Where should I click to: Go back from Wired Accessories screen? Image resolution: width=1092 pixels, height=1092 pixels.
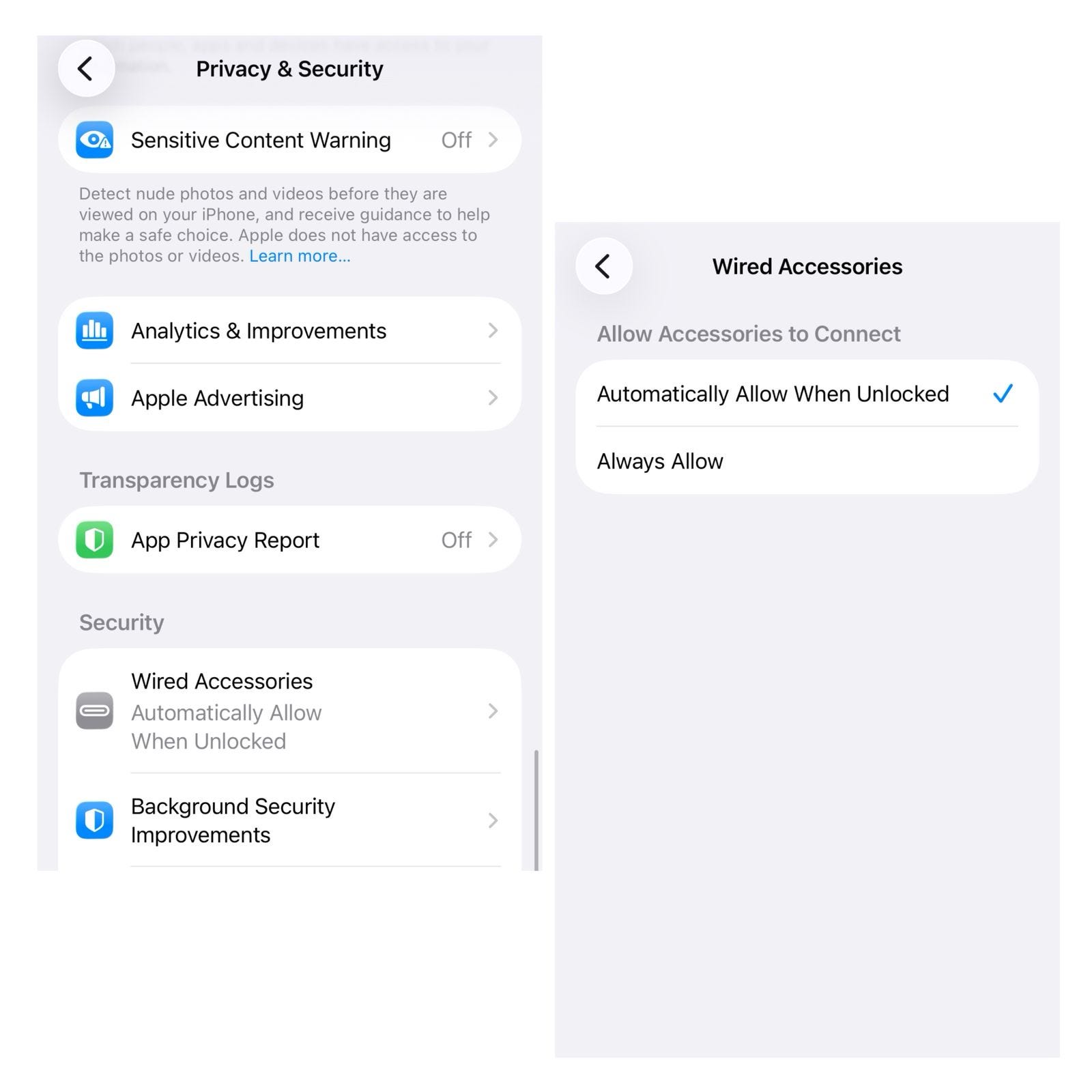tap(604, 266)
